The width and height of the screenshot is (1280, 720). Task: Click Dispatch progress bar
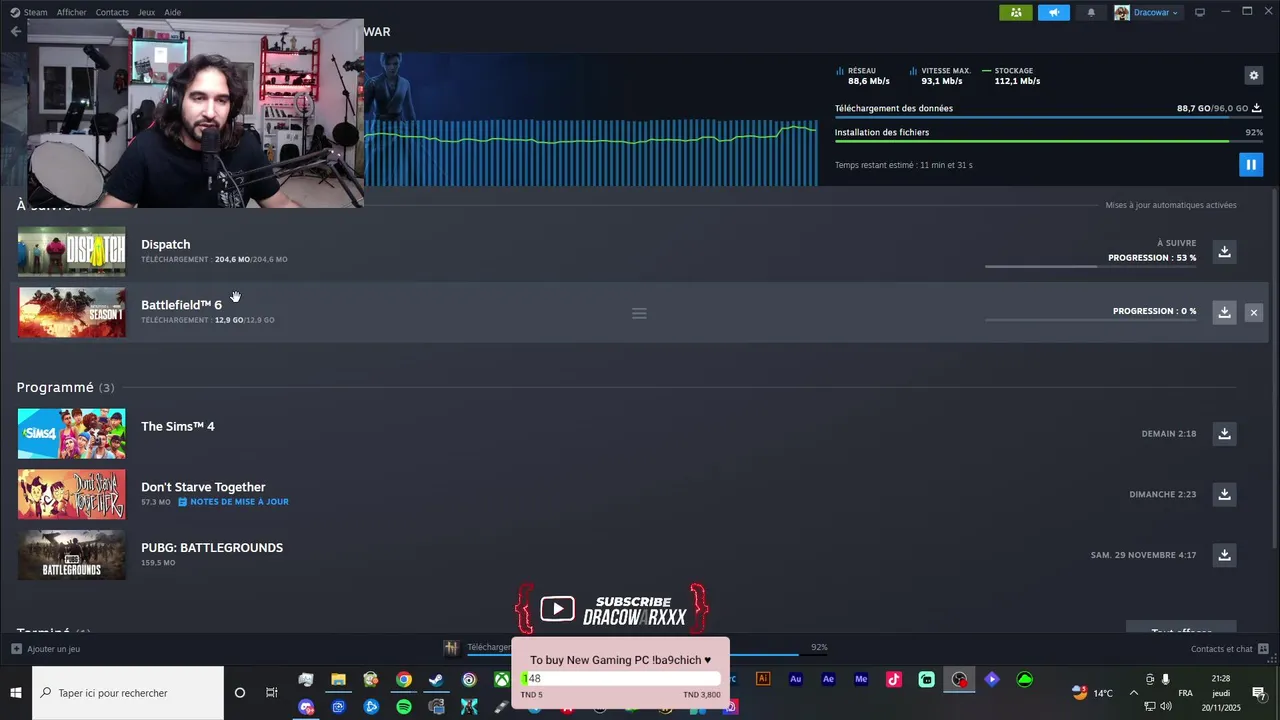pos(1090,266)
